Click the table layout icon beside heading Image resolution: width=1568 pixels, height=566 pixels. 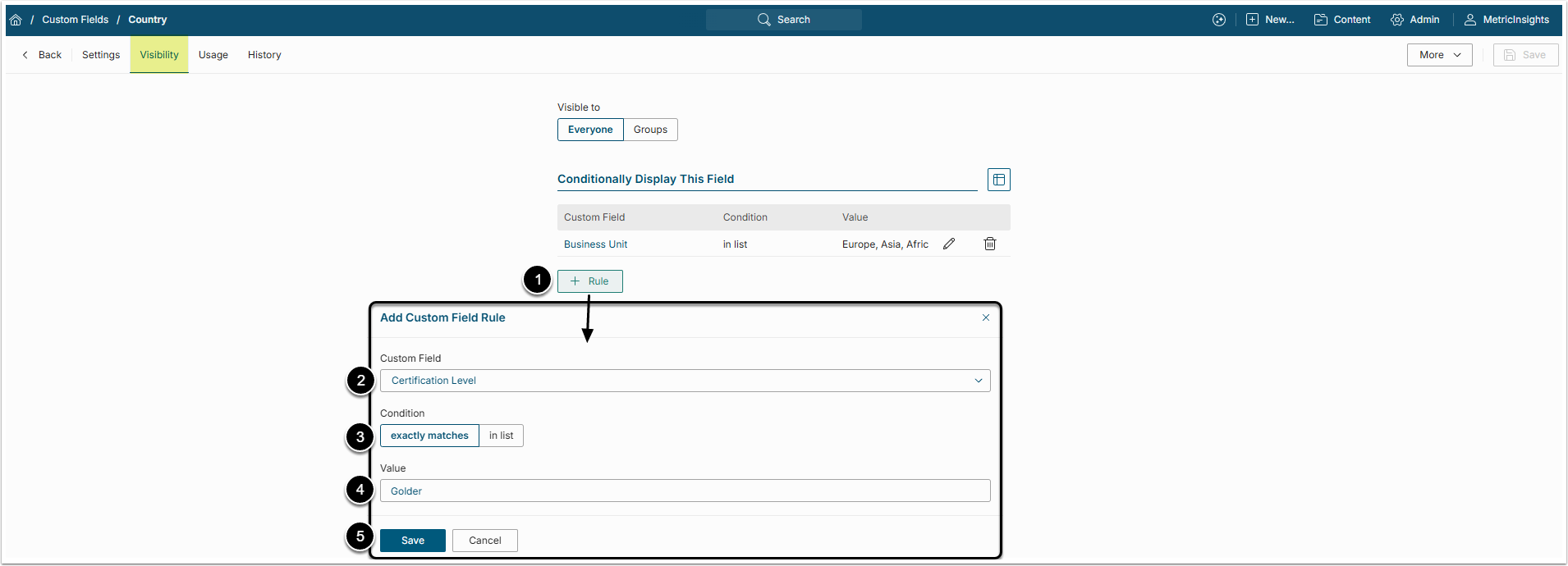coord(999,180)
